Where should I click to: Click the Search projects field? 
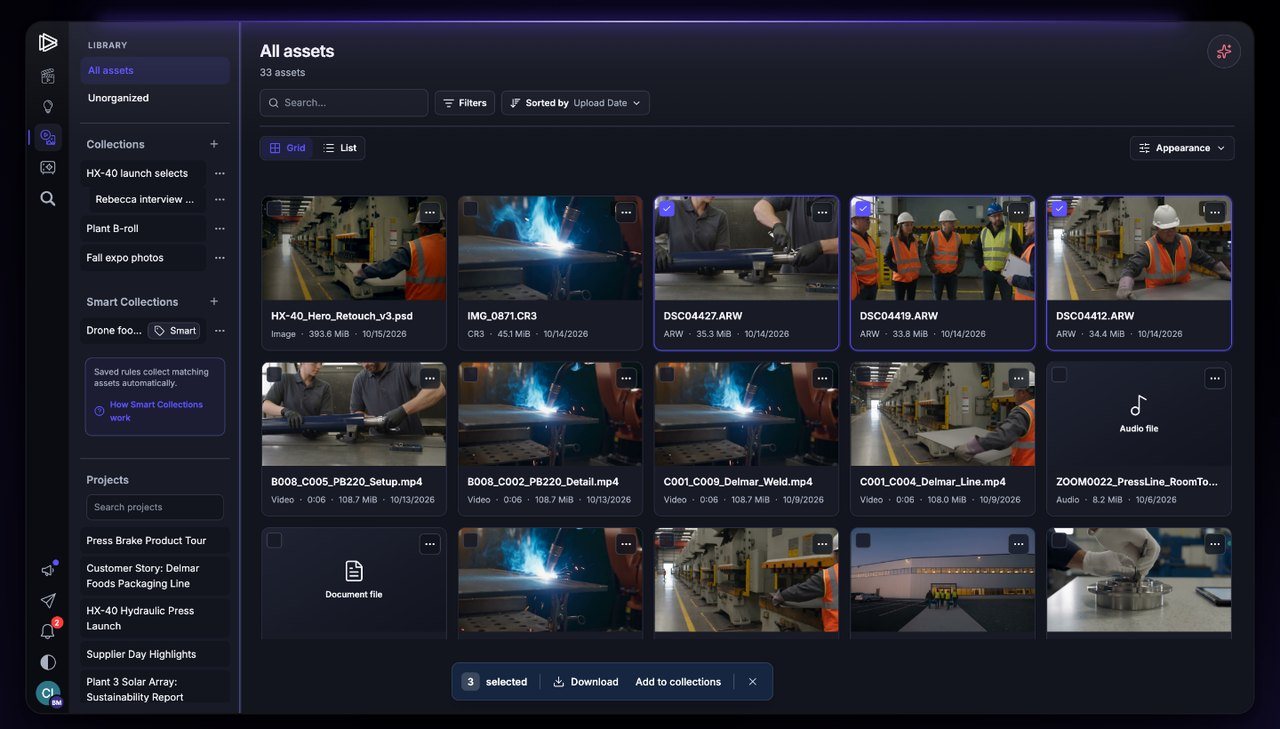click(155, 507)
